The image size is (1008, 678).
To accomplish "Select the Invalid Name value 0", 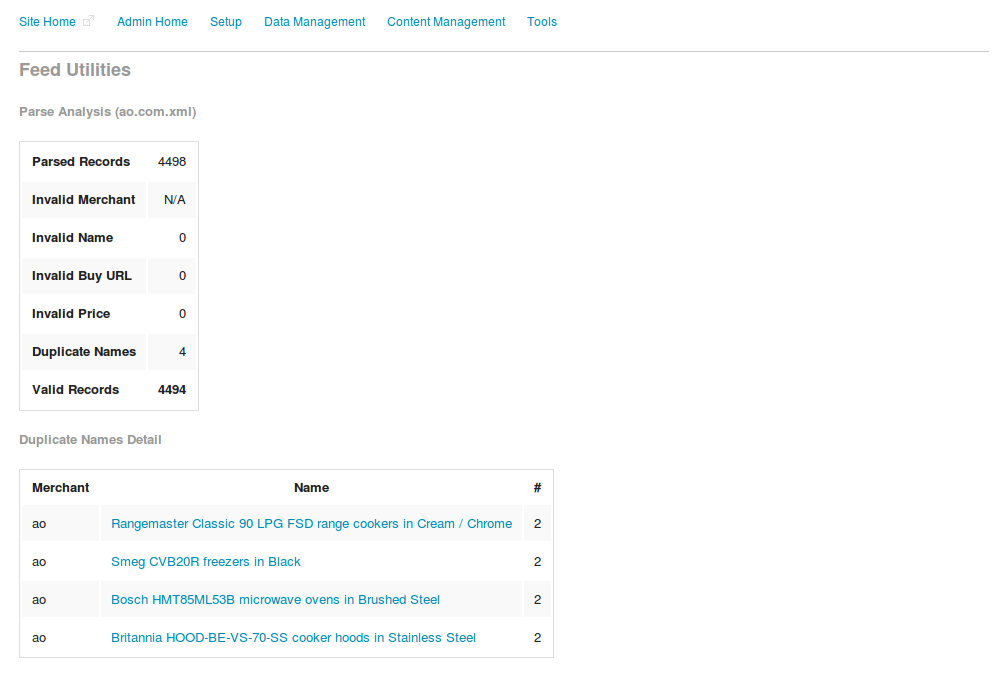I will (x=183, y=238).
